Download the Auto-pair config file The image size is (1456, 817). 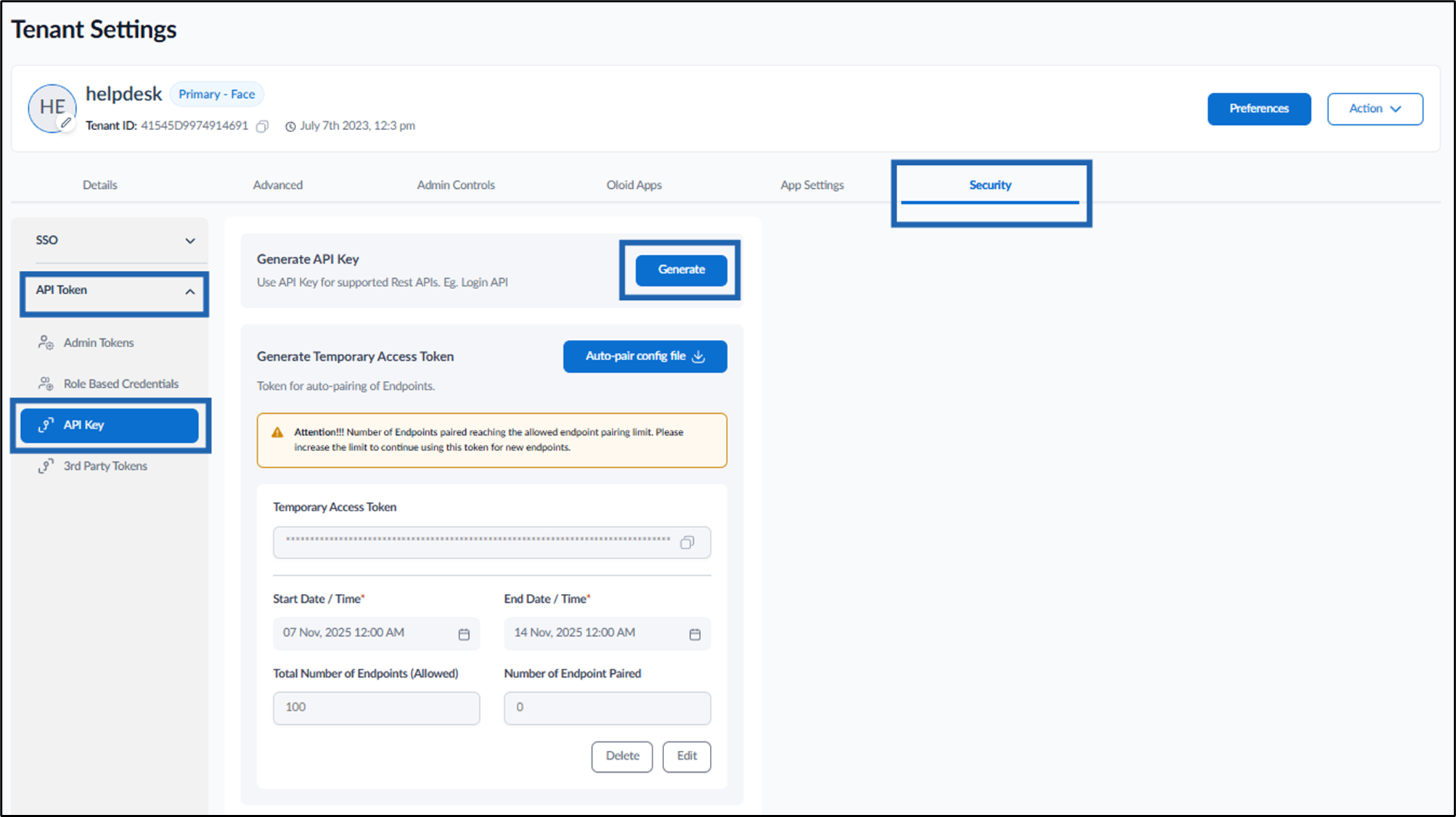point(645,357)
